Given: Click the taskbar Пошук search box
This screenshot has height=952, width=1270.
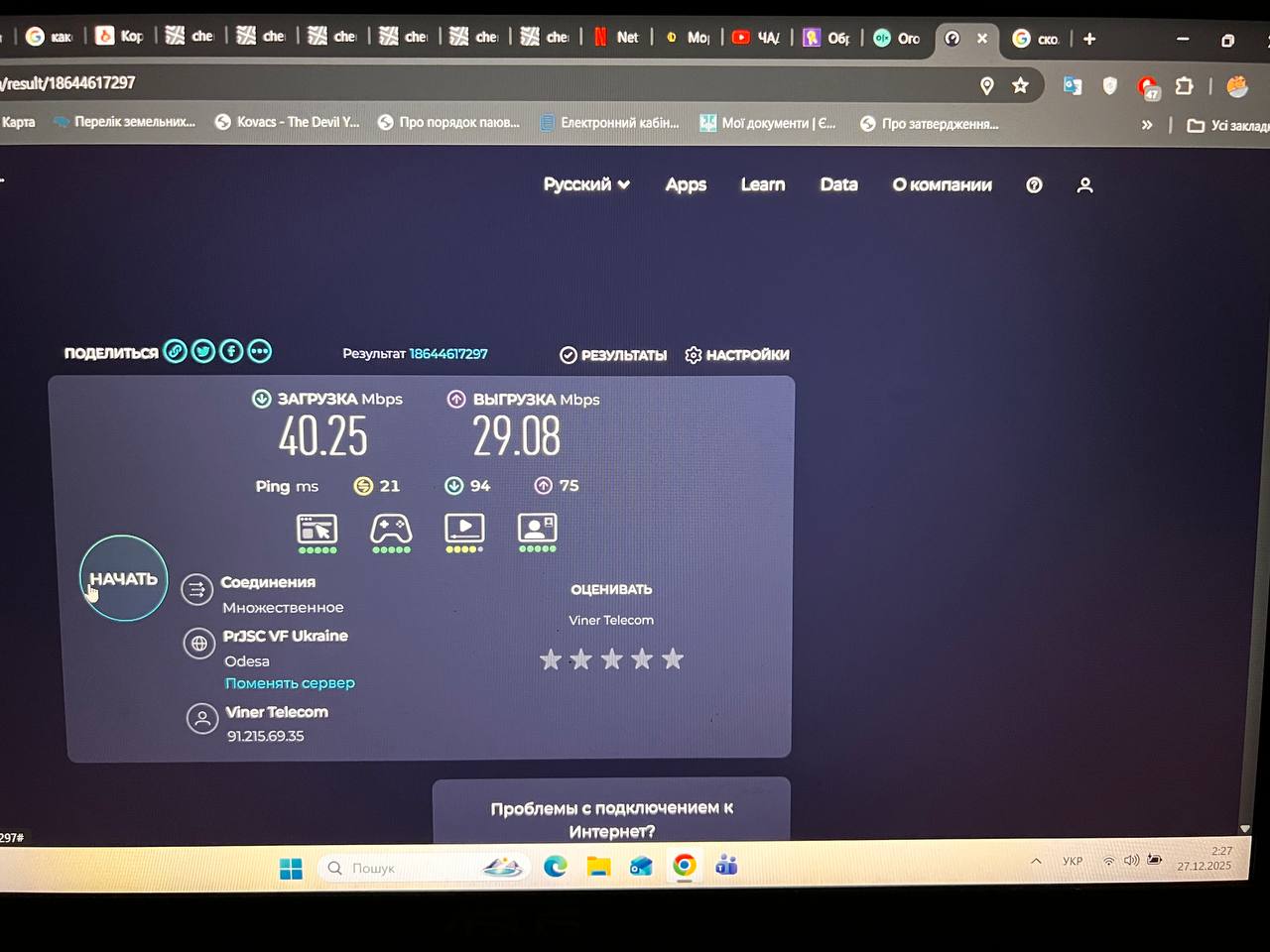Looking at the screenshot, I should (424, 868).
